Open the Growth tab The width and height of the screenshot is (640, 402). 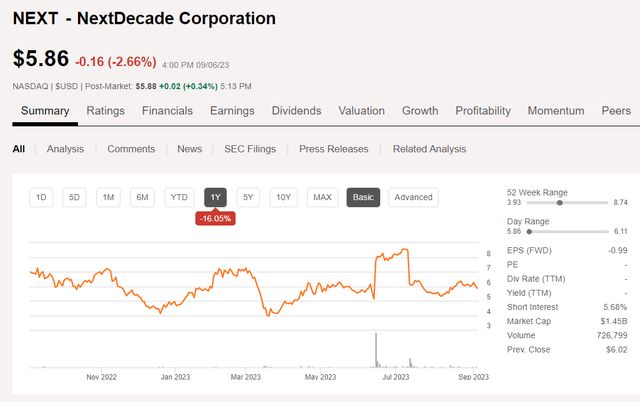pos(420,111)
